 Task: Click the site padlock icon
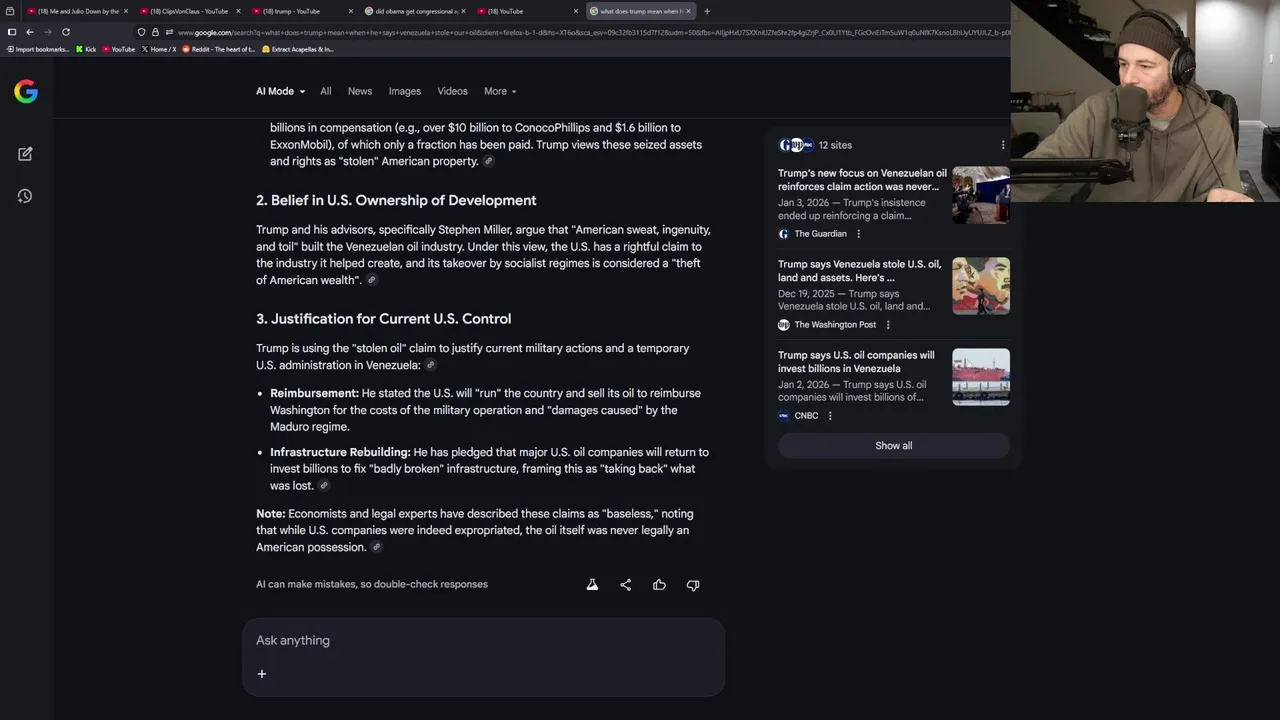click(x=155, y=32)
